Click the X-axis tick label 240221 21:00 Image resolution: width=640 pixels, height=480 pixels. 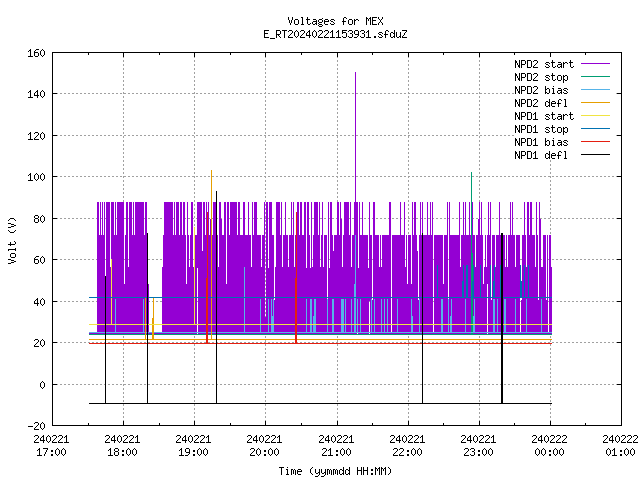click(x=336, y=446)
